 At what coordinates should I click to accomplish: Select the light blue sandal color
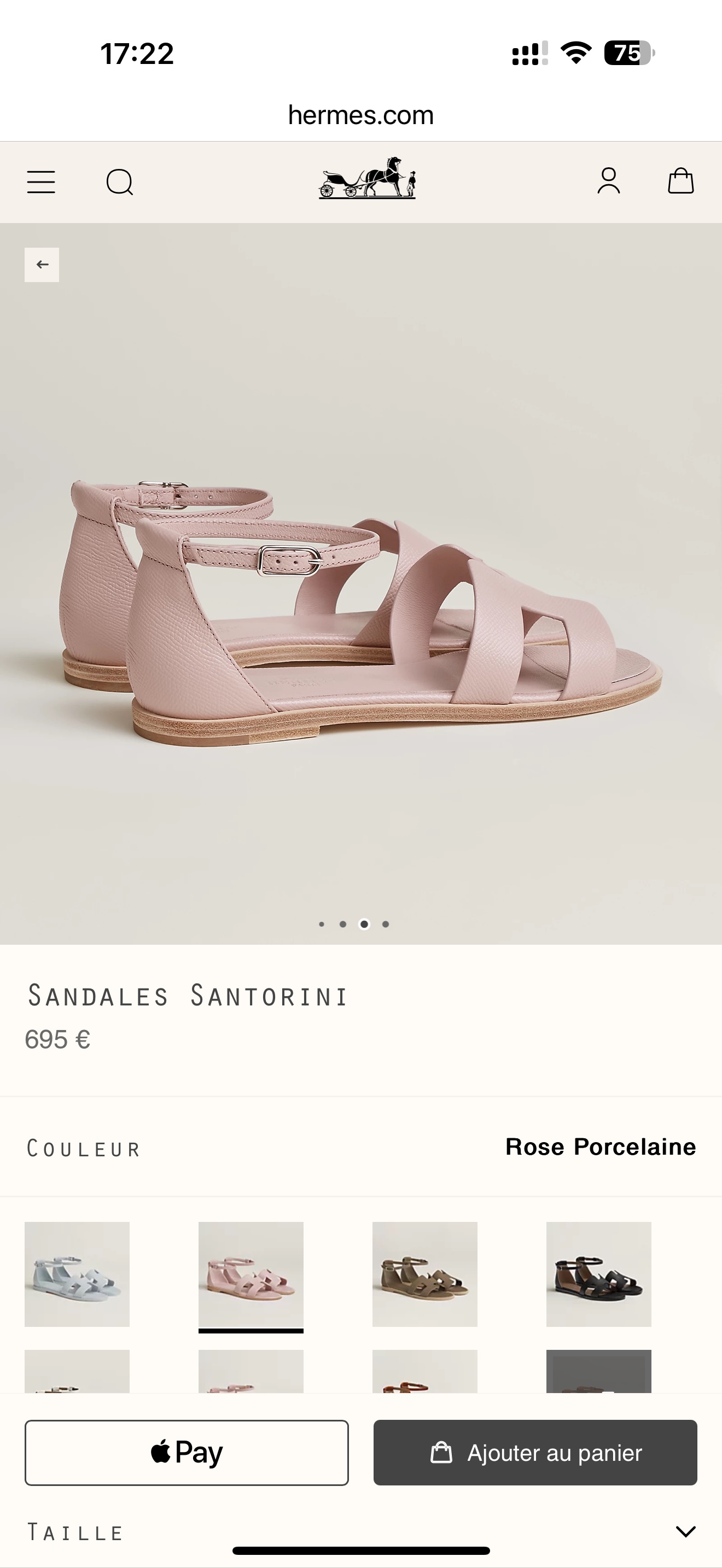click(77, 1274)
